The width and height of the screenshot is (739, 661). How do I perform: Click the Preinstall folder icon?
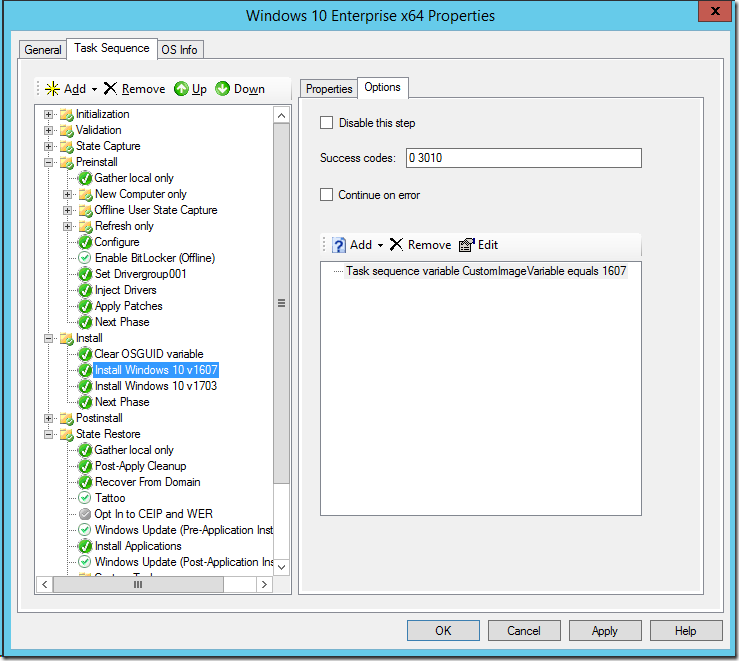click(67, 163)
